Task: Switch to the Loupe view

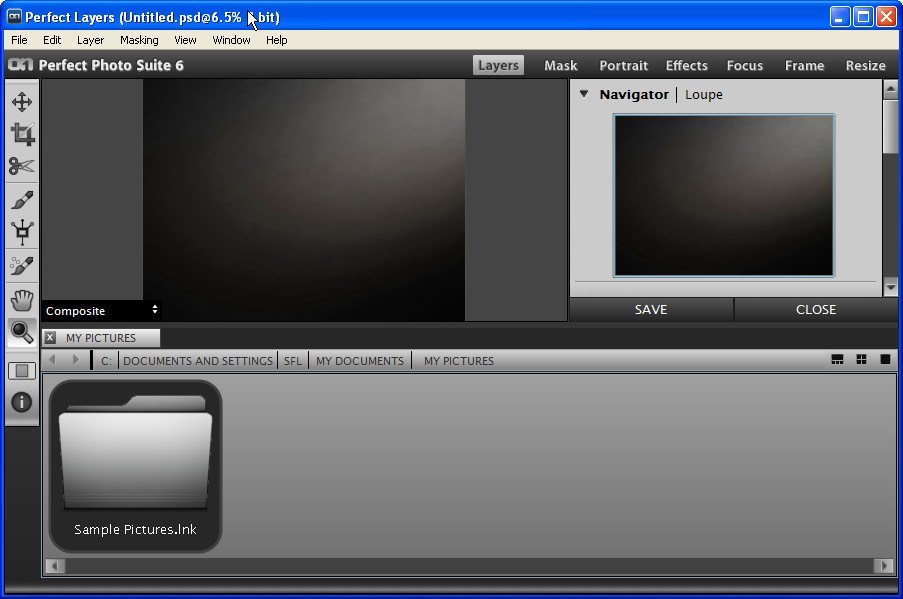Action: coord(704,95)
